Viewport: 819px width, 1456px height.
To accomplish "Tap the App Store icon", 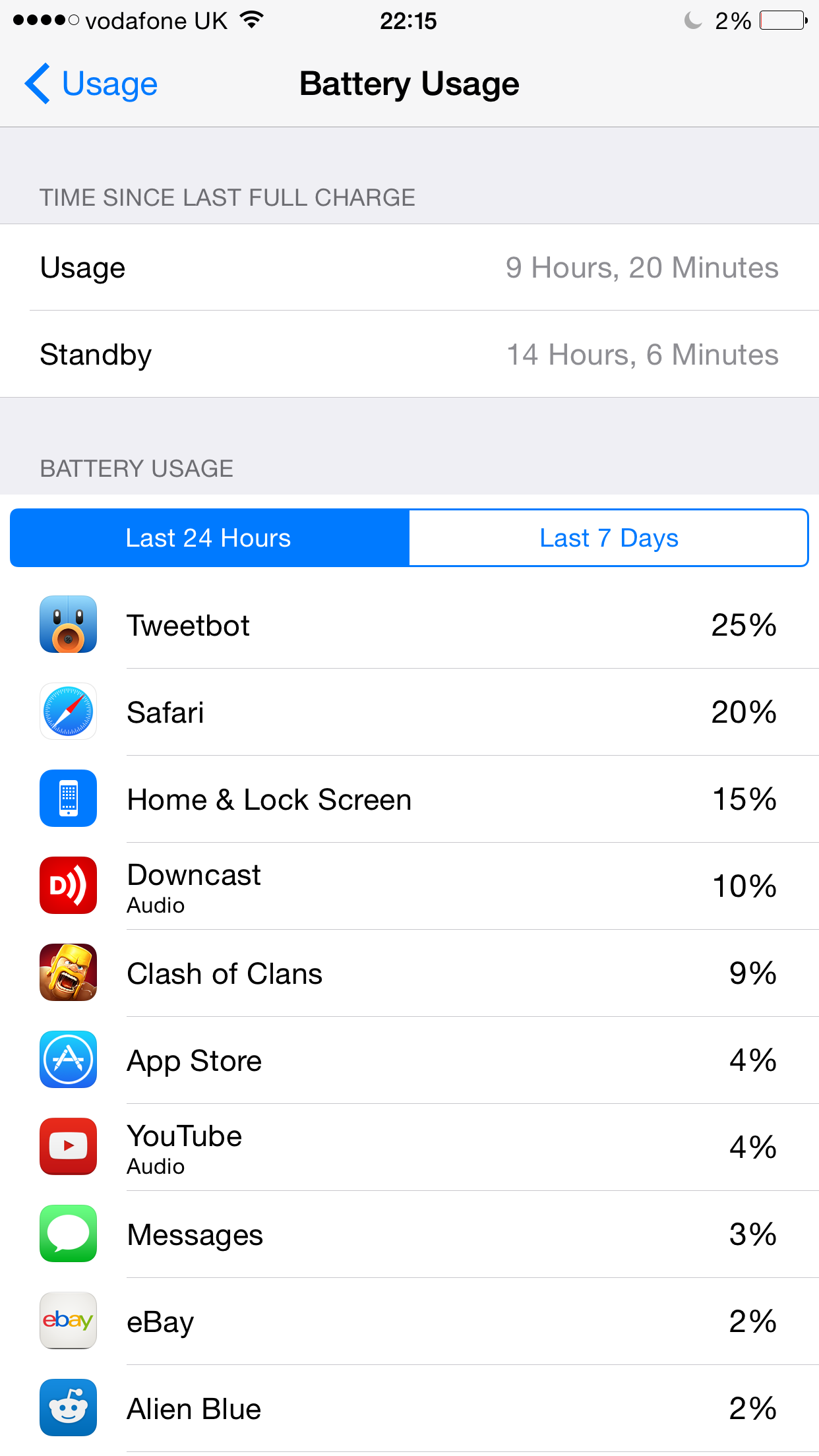I will tap(68, 1060).
